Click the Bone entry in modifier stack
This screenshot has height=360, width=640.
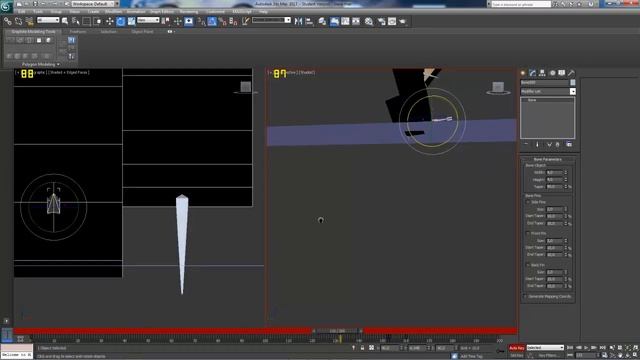[x=532, y=100]
